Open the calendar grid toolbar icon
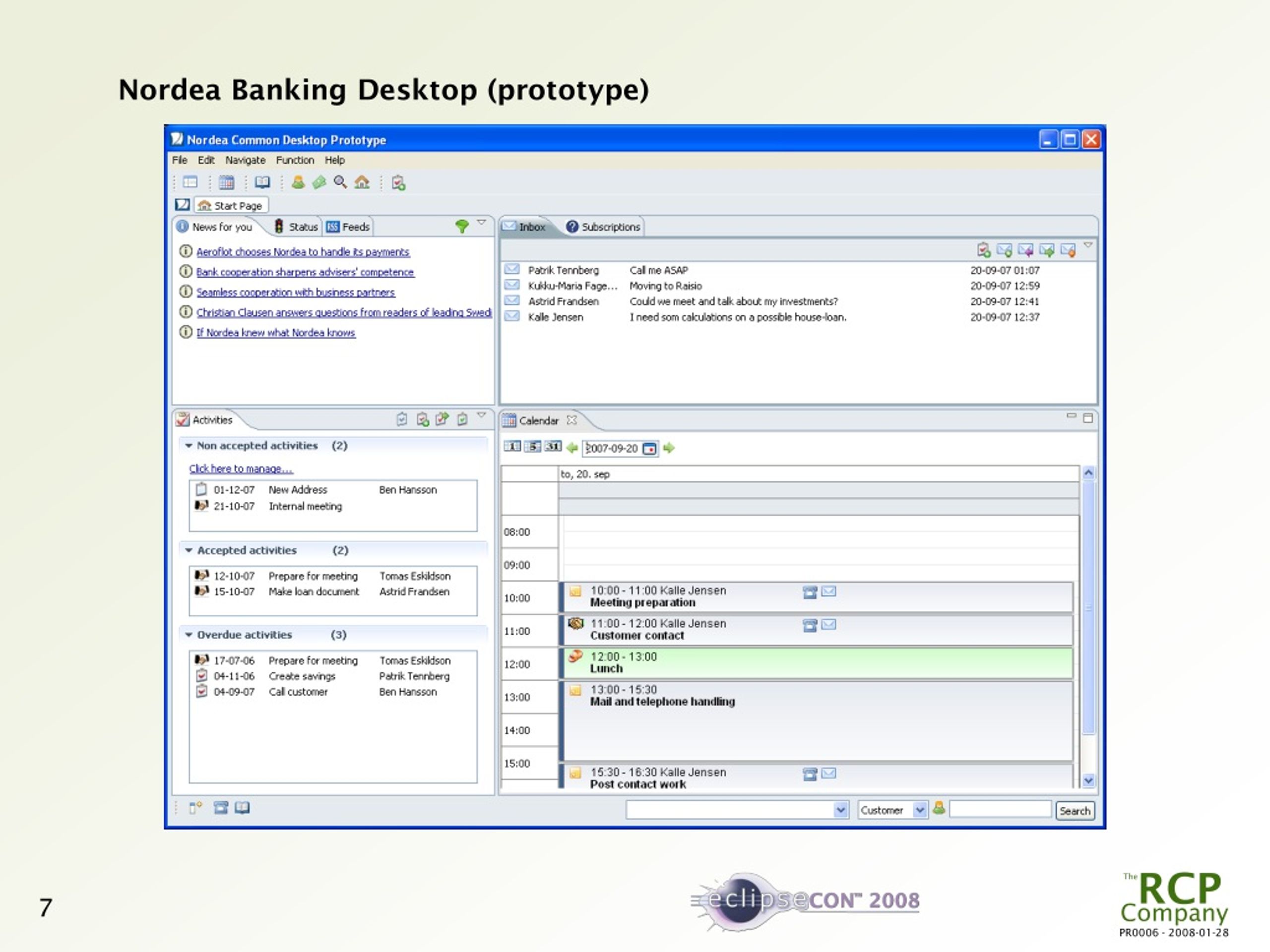 [x=226, y=182]
